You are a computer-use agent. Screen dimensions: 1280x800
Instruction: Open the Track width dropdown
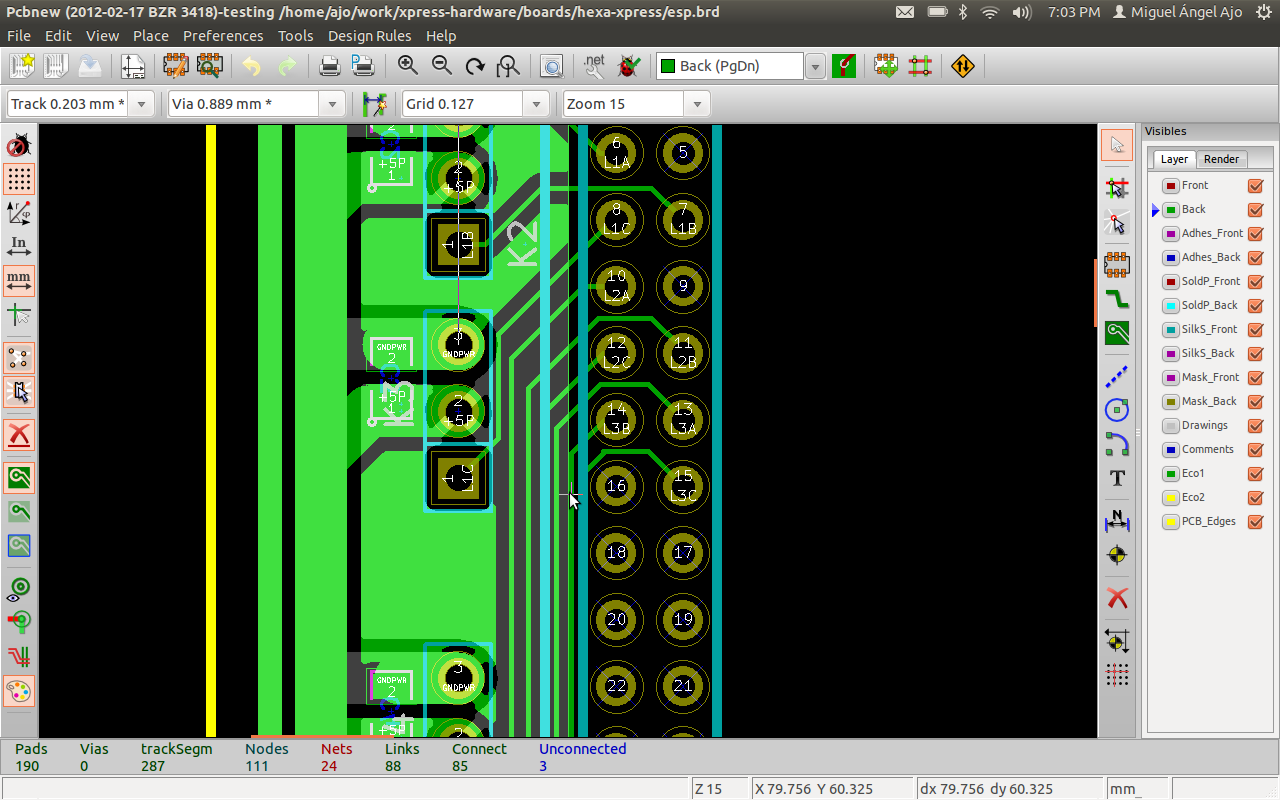tap(141, 104)
